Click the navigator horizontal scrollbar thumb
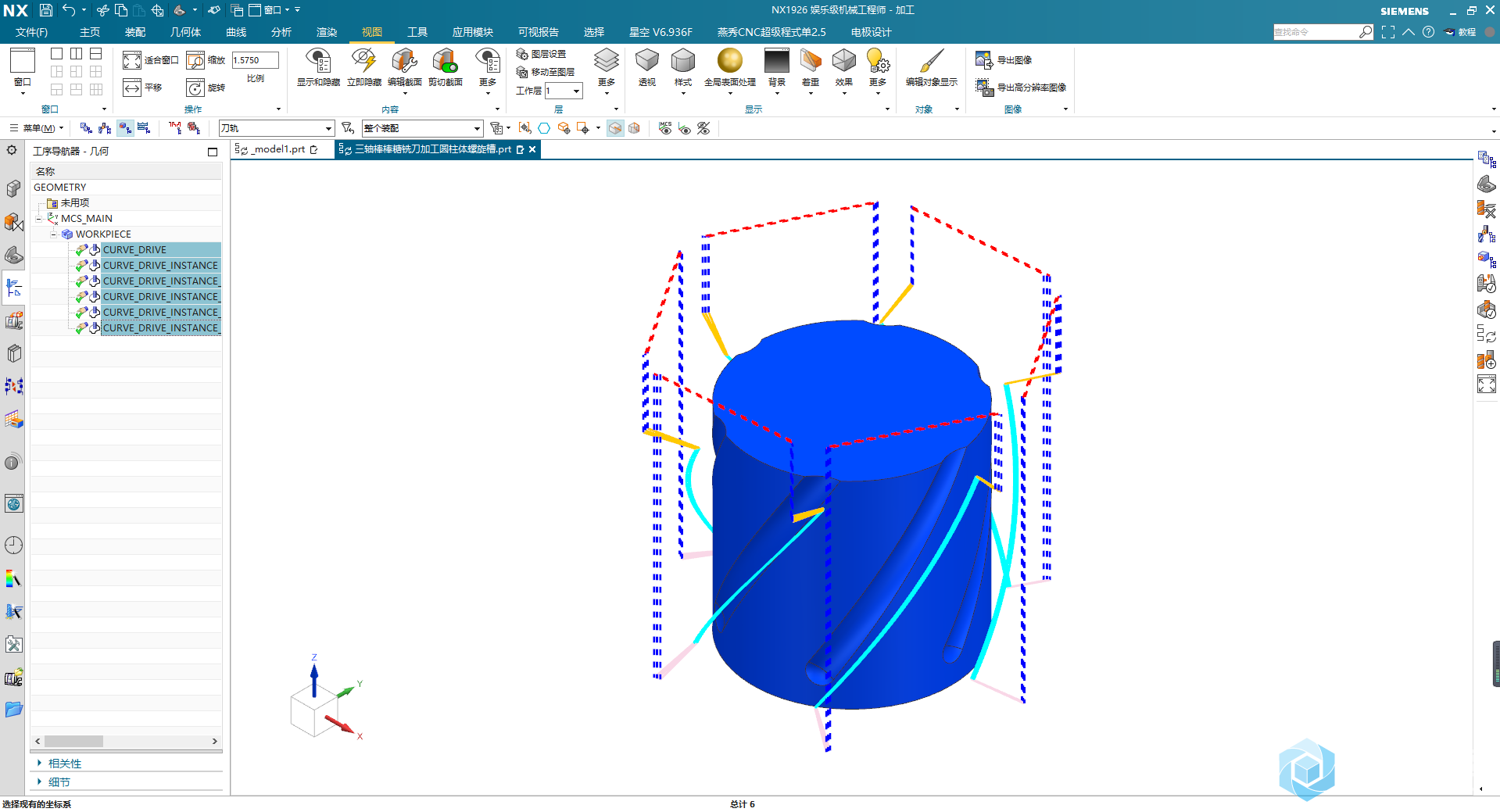The image size is (1500, 812). (x=73, y=741)
